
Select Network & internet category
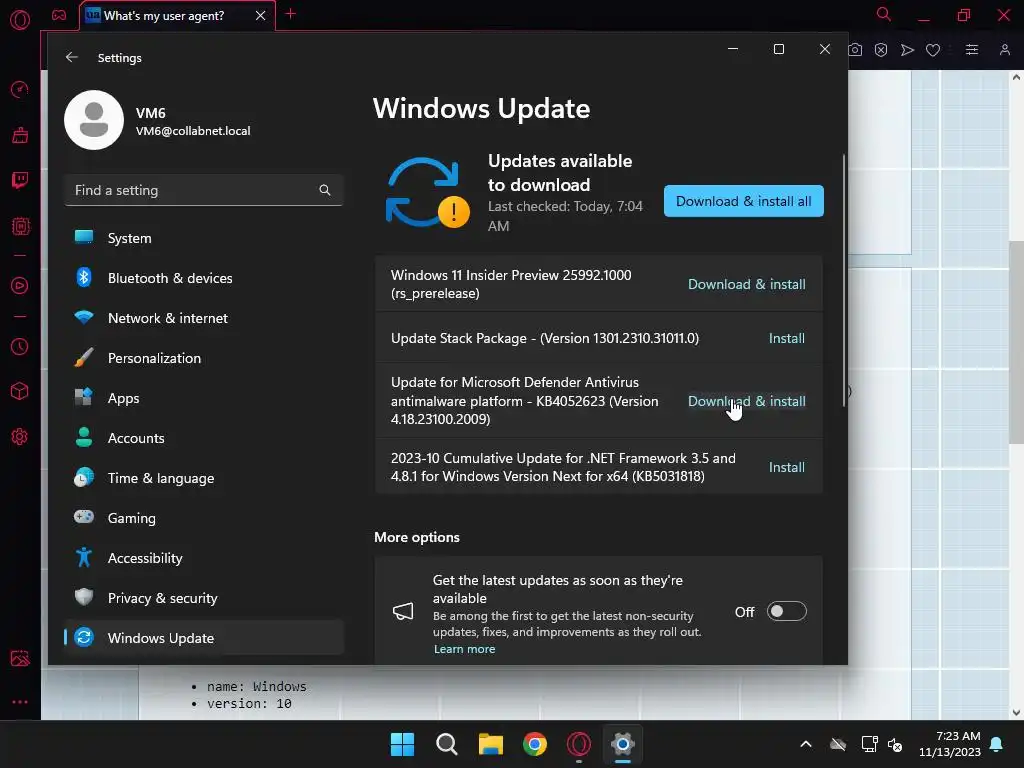[x=204, y=318]
